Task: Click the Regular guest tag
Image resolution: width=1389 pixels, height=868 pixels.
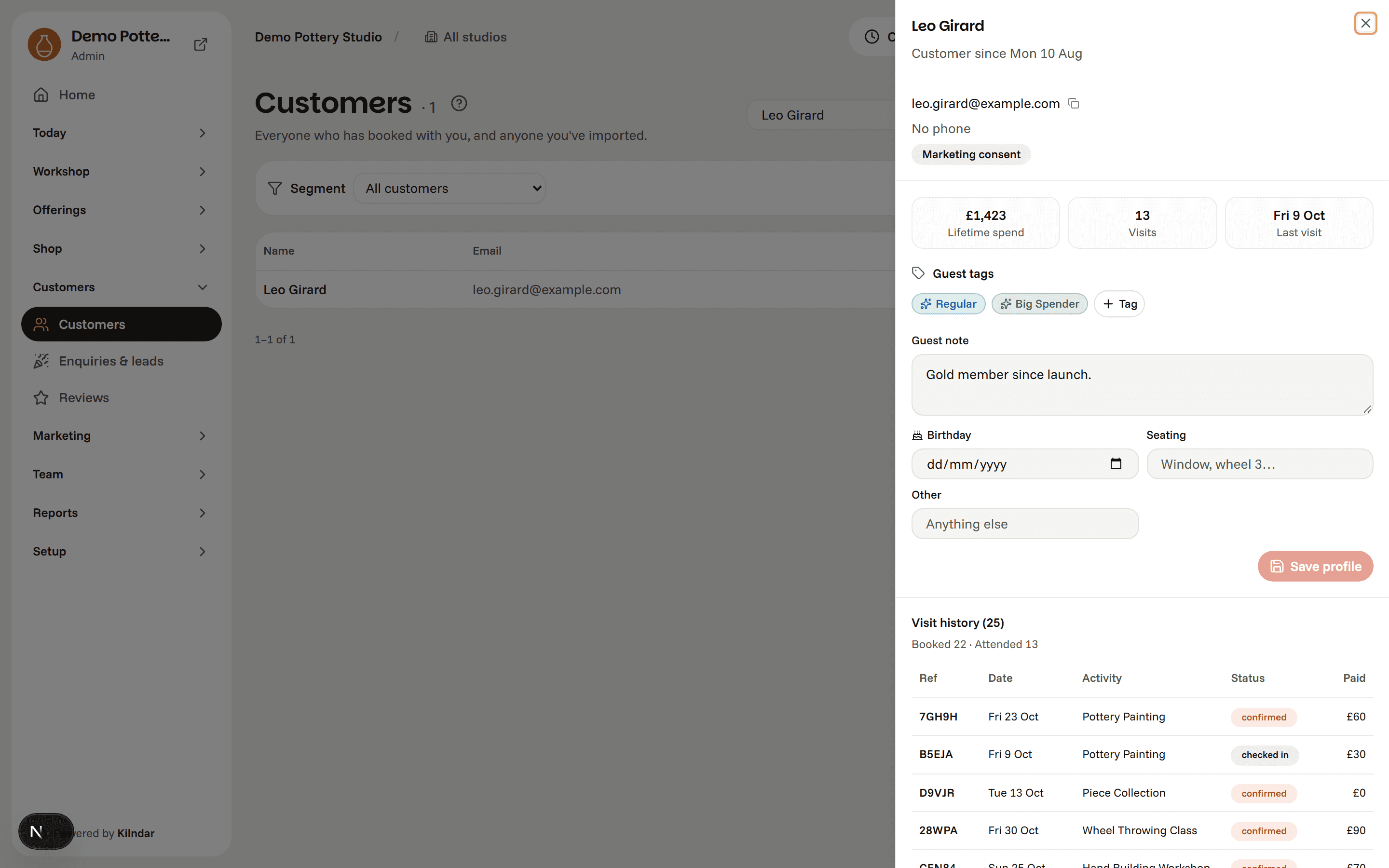Action: pos(948,304)
